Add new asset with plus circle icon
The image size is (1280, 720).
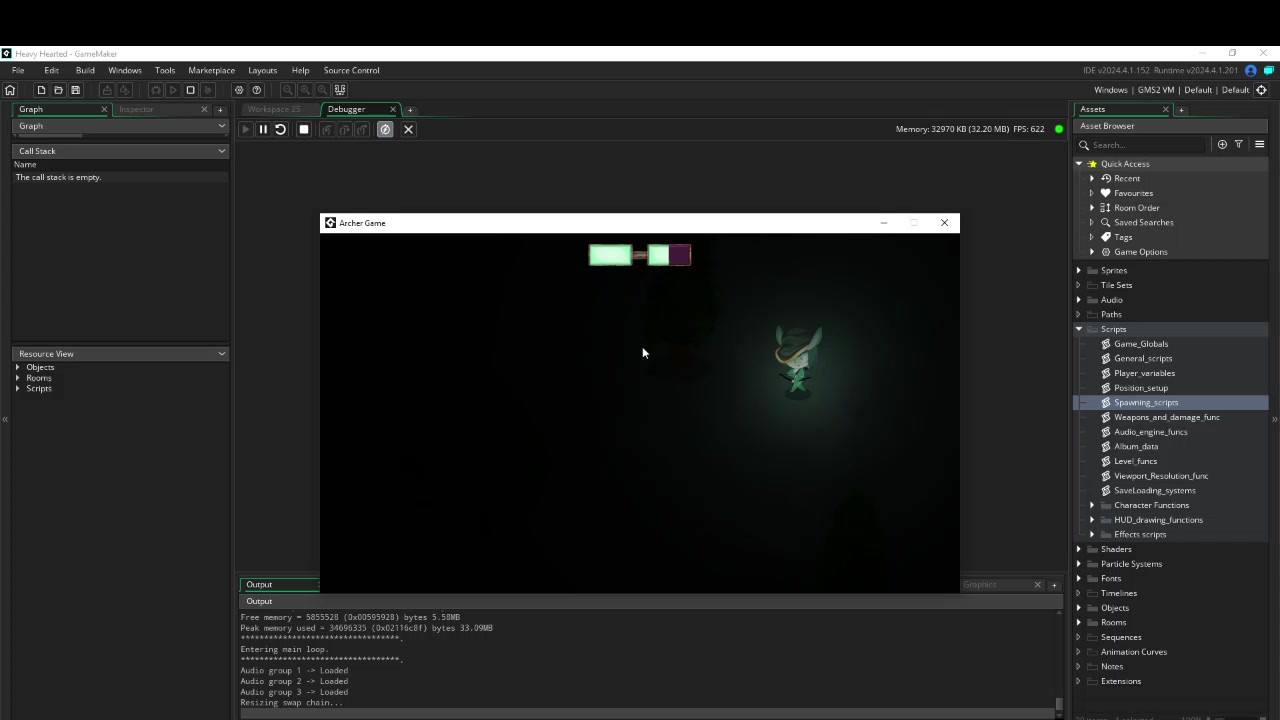[1222, 144]
